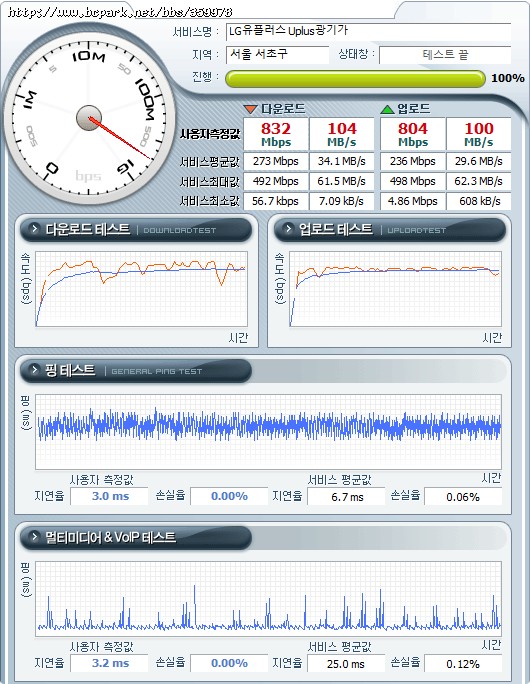
Task: Click the 서비스평균값 row label
Action: coord(210,162)
